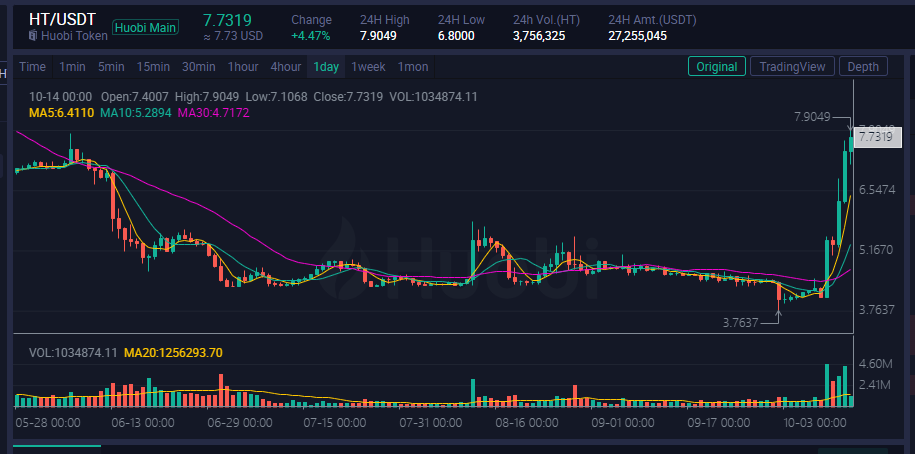
Task: Show the Depth chart
Action: (x=863, y=67)
